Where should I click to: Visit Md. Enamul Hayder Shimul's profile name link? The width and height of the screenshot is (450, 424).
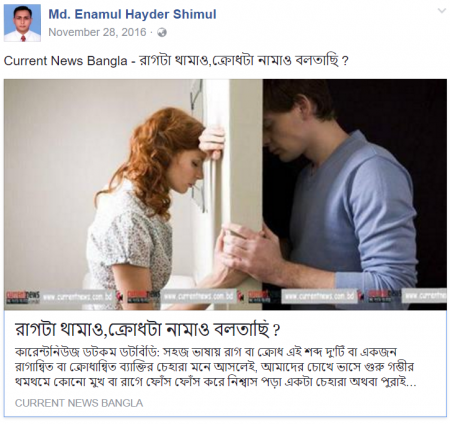[x=132, y=14]
